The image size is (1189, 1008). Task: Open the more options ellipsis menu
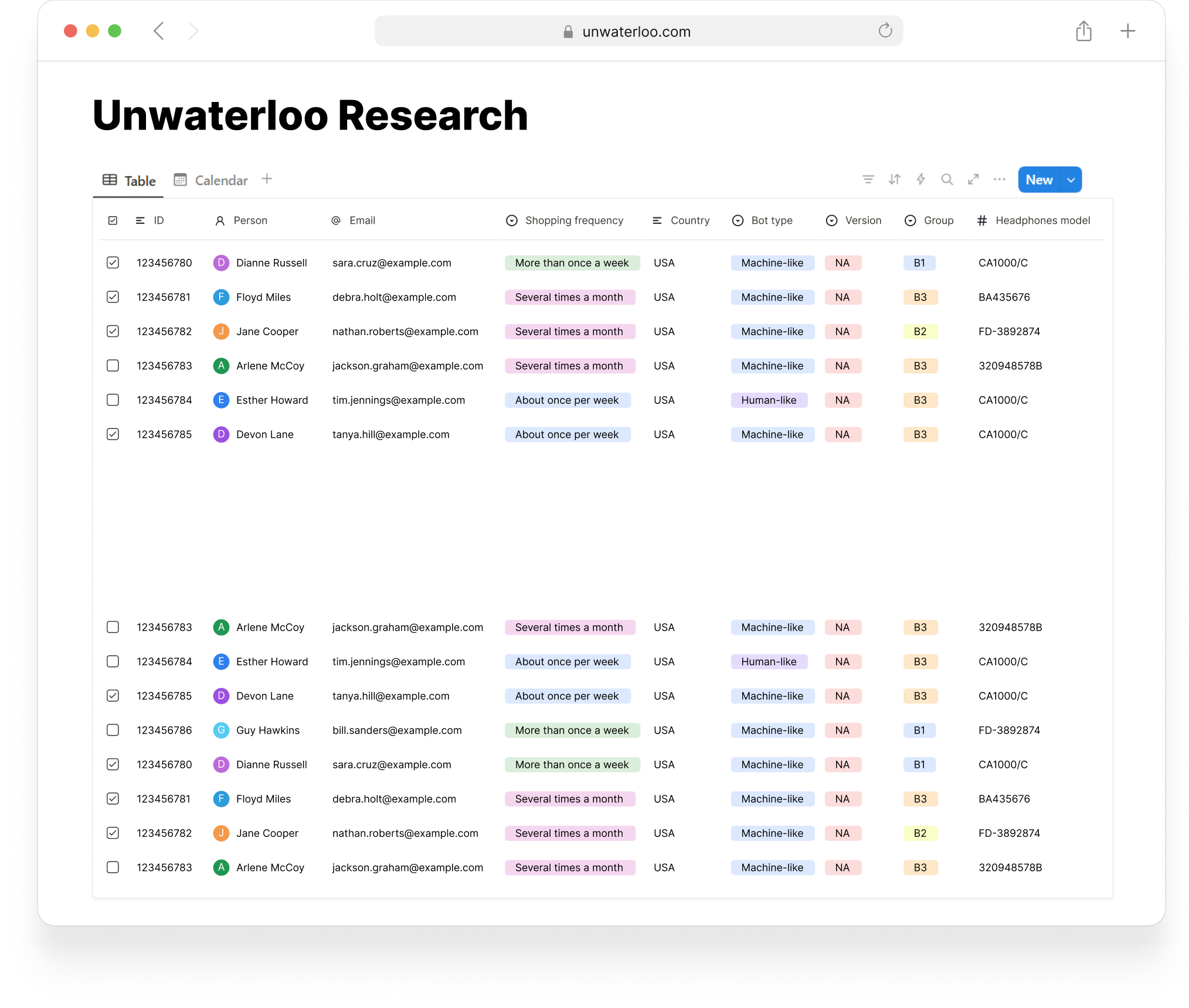(x=999, y=179)
